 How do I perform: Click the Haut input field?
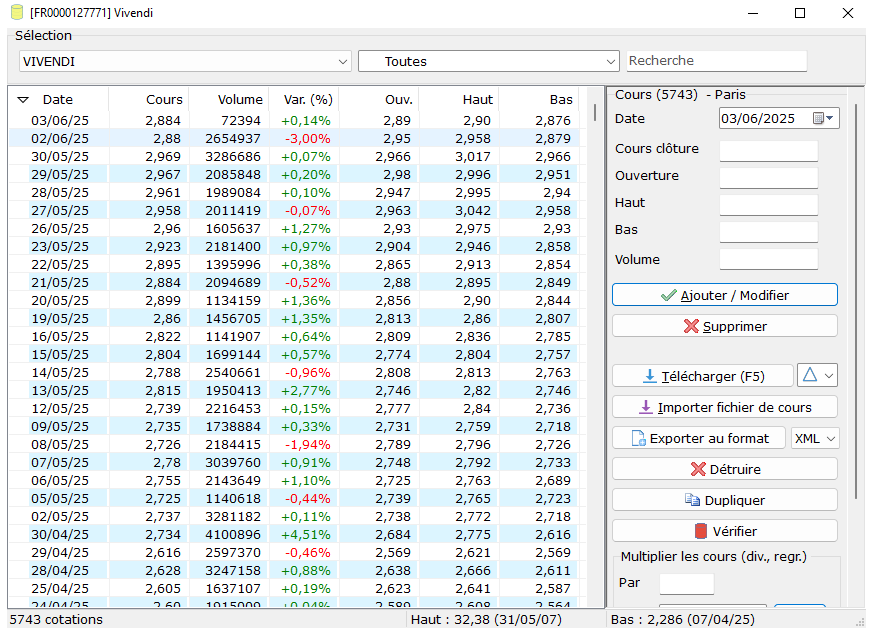(768, 204)
